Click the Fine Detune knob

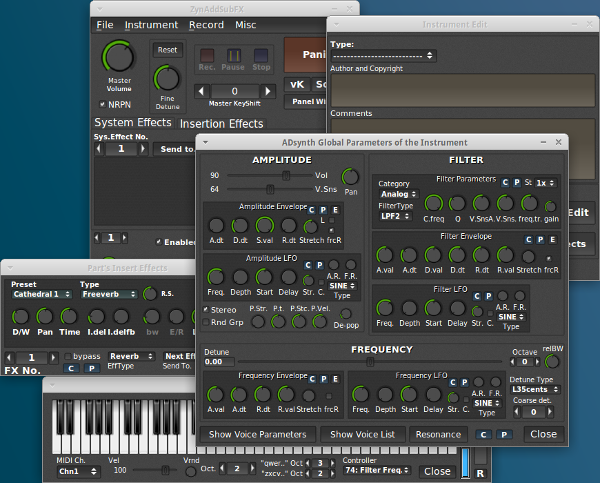point(167,79)
